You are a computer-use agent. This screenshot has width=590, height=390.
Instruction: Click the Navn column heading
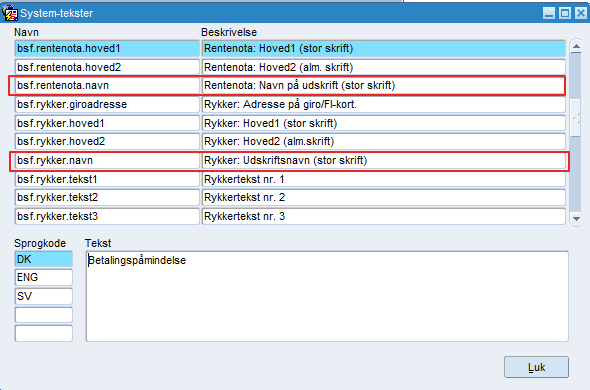coord(26,32)
